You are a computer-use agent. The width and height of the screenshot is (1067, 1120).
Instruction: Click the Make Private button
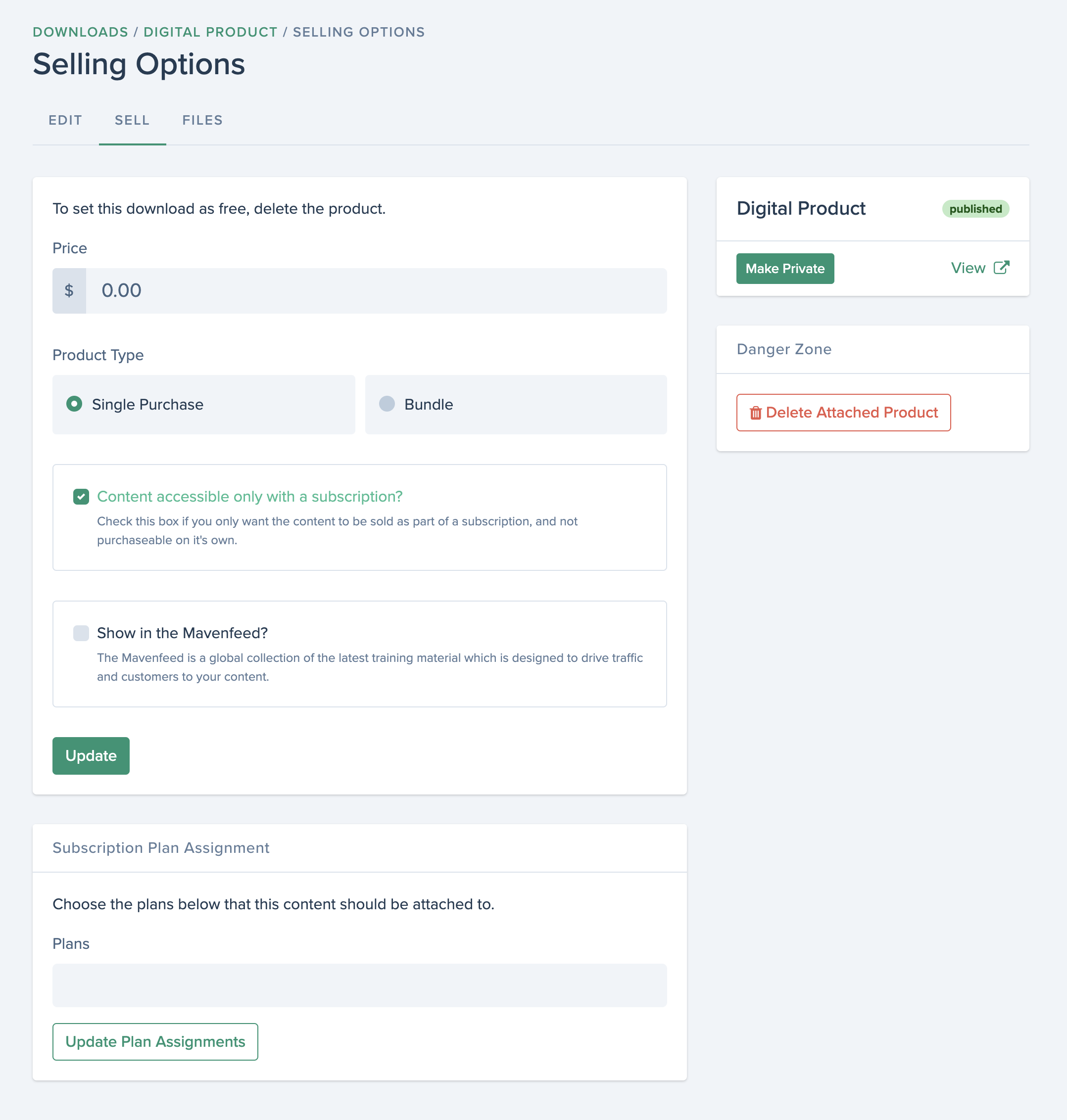click(785, 268)
